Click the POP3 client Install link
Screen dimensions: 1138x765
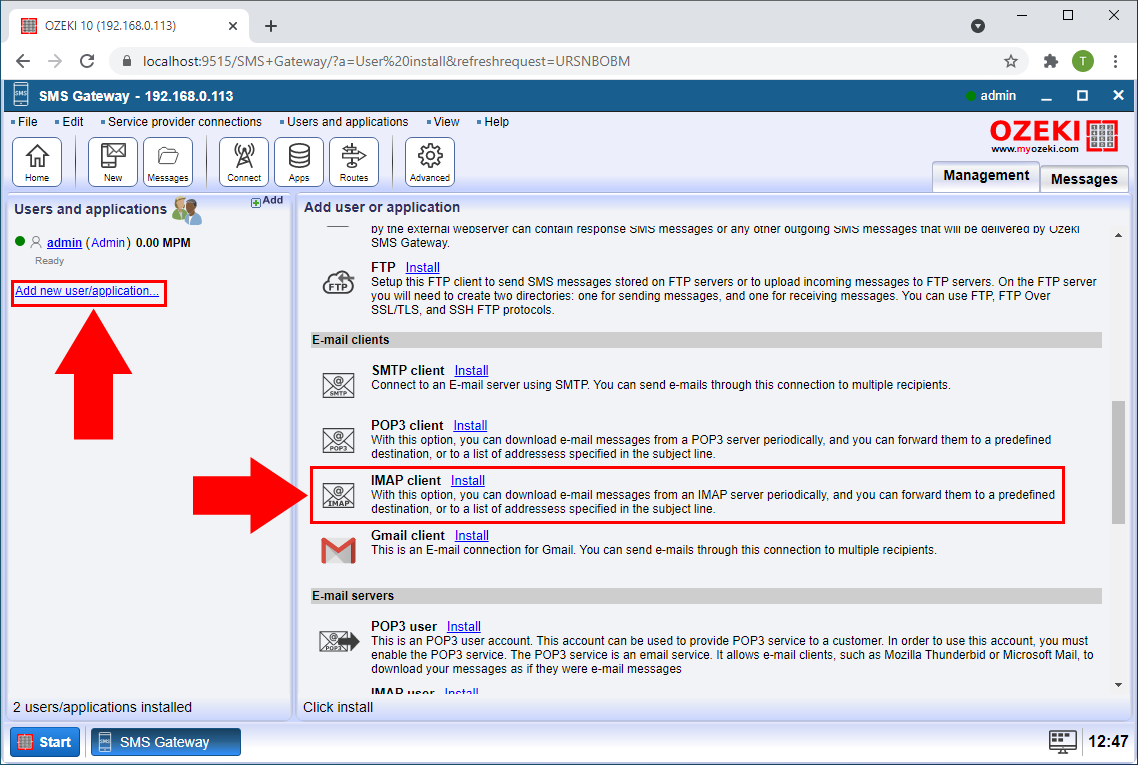[470, 425]
